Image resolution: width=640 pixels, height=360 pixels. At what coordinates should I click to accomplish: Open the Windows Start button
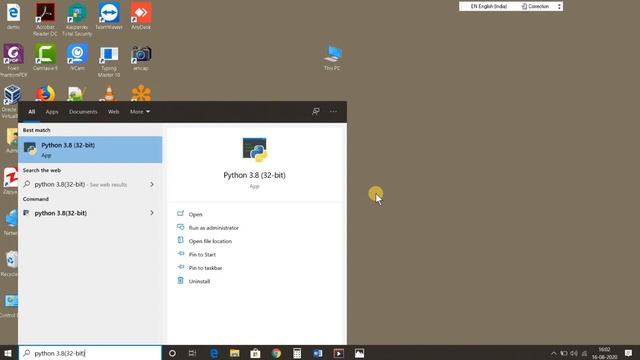[x=8, y=353]
